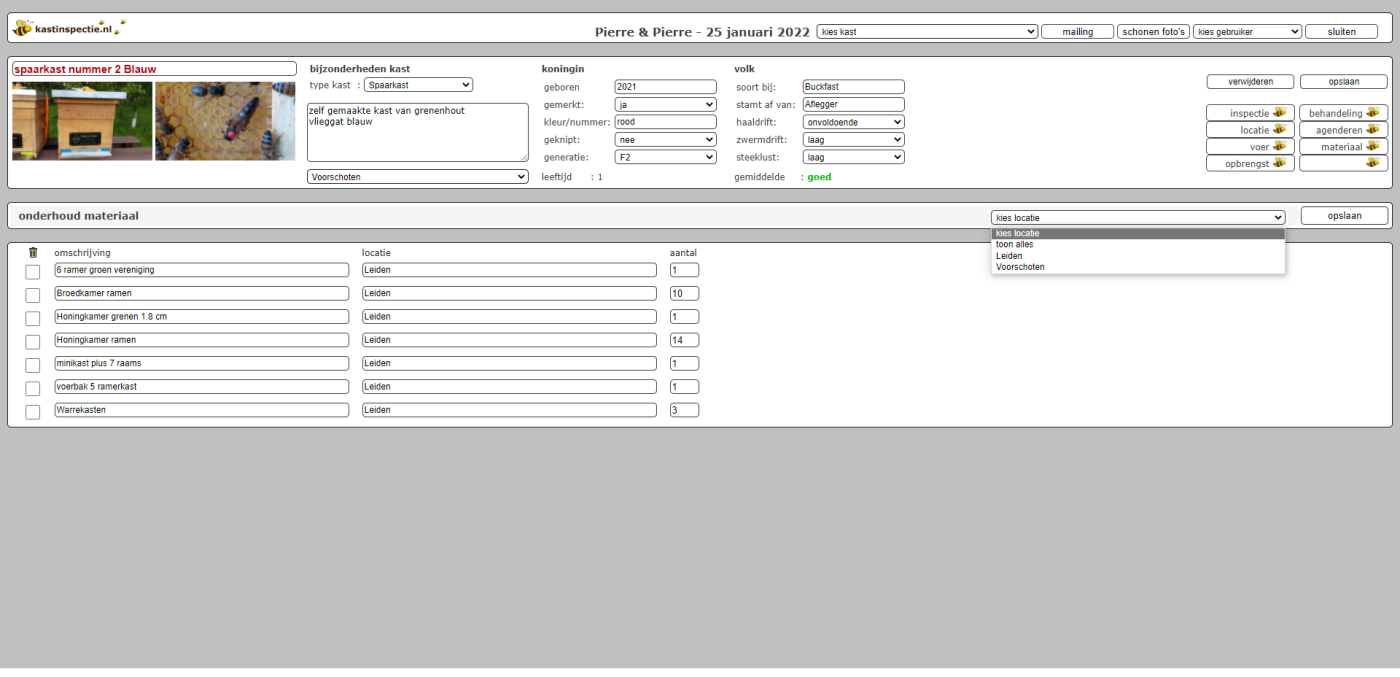The height and width of the screenshot is (677, 1400).
Task: Click the 'goed' gemiddelde value
Action: pos(819,177)
